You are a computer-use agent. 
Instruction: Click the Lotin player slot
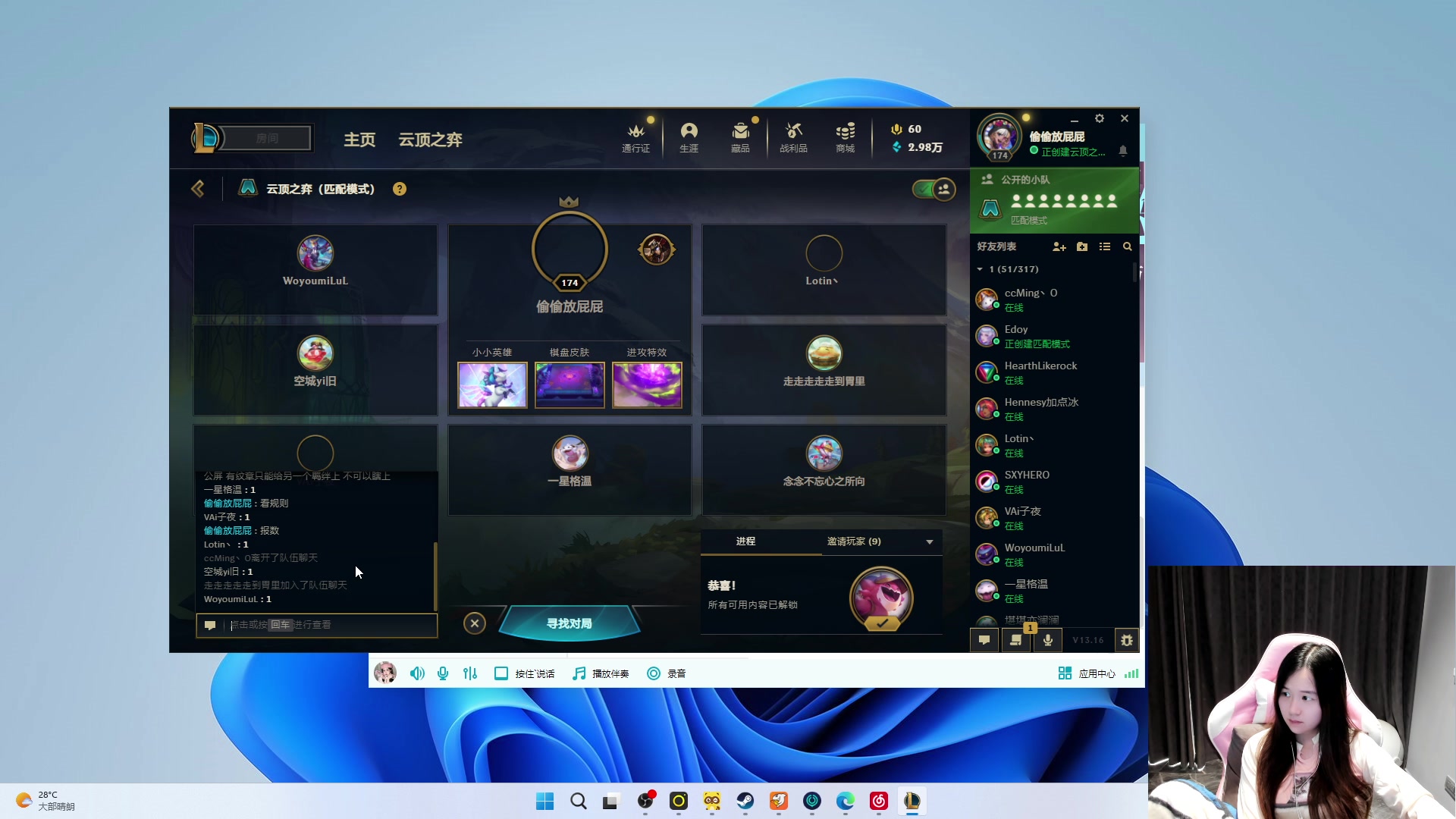(824, 269)
